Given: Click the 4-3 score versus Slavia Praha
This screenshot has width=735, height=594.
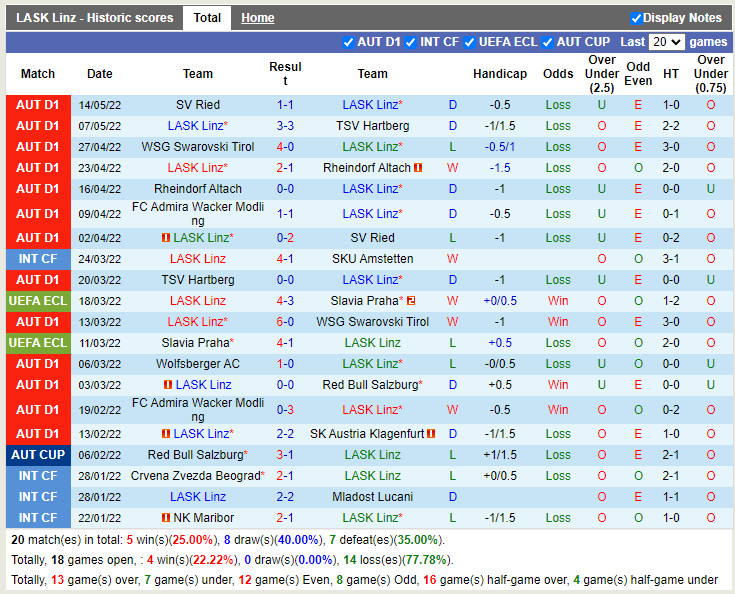Looking at the screenshot, I should [x=285, y=301].
